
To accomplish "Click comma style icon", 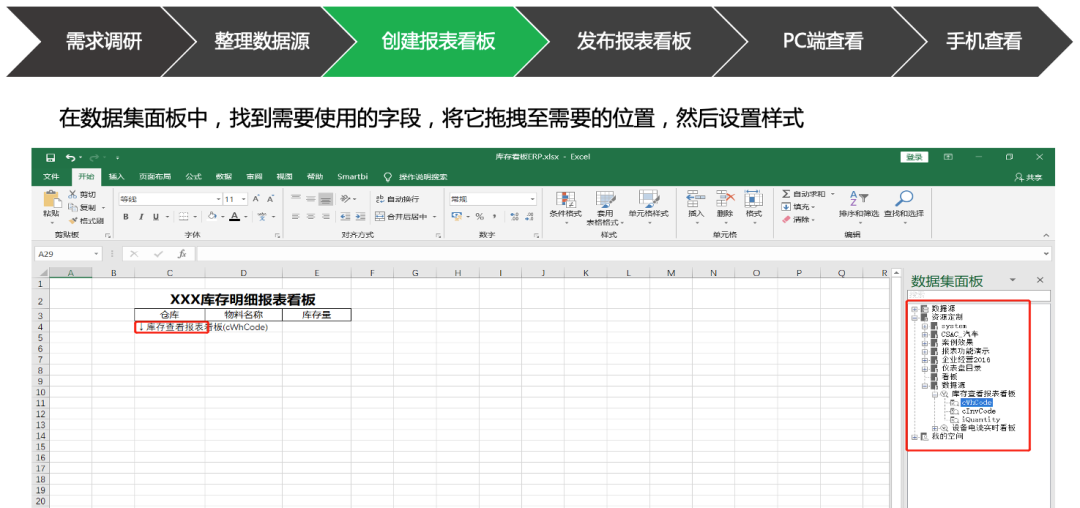I will pos(495,216).
